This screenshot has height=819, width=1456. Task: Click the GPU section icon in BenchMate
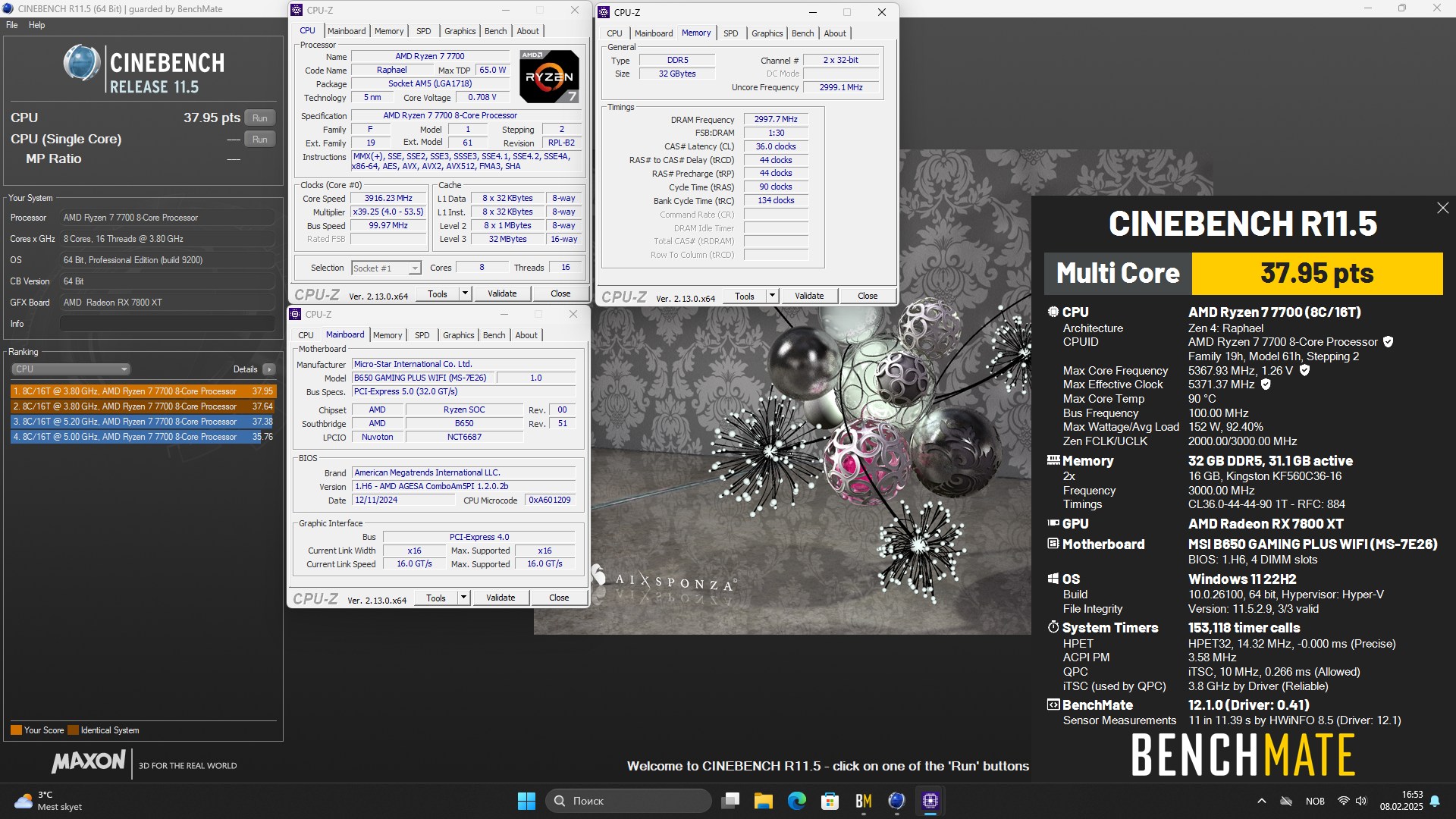pos(1053,523)
